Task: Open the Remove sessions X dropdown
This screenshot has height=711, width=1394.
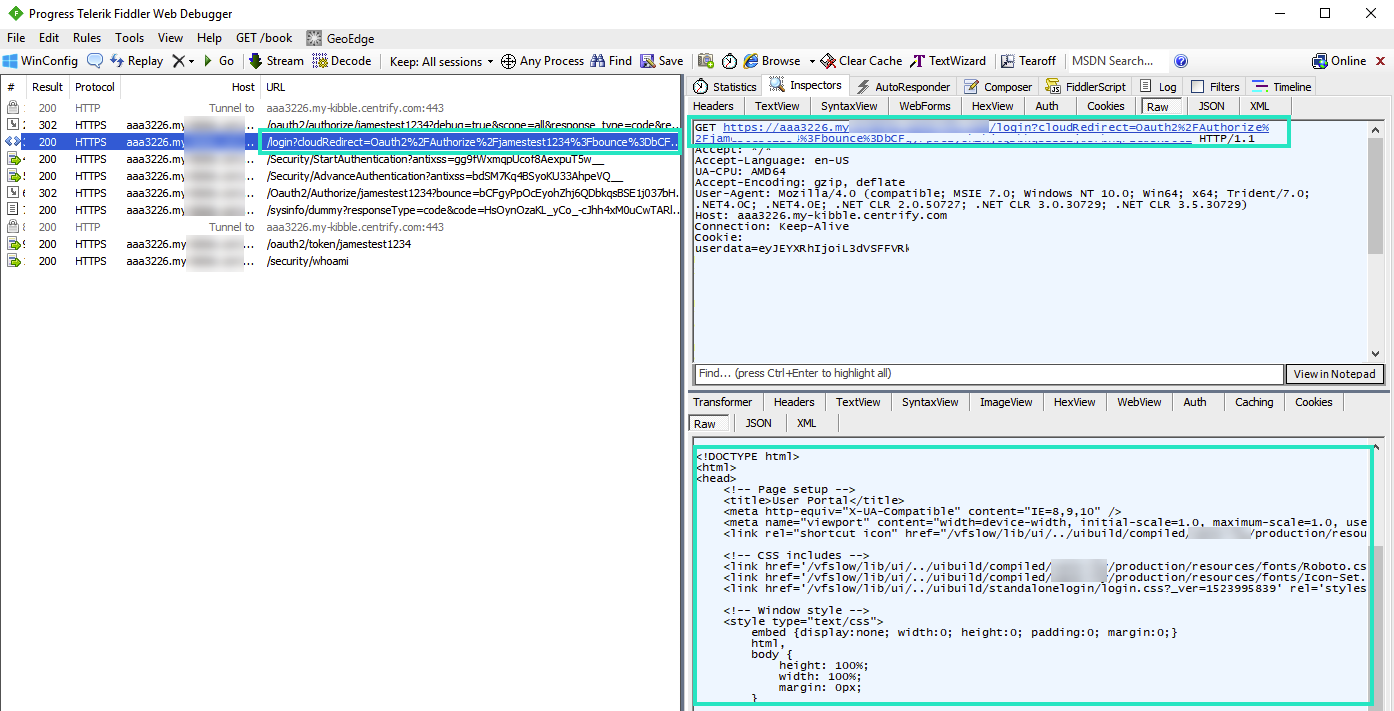Action: point(183,61)
